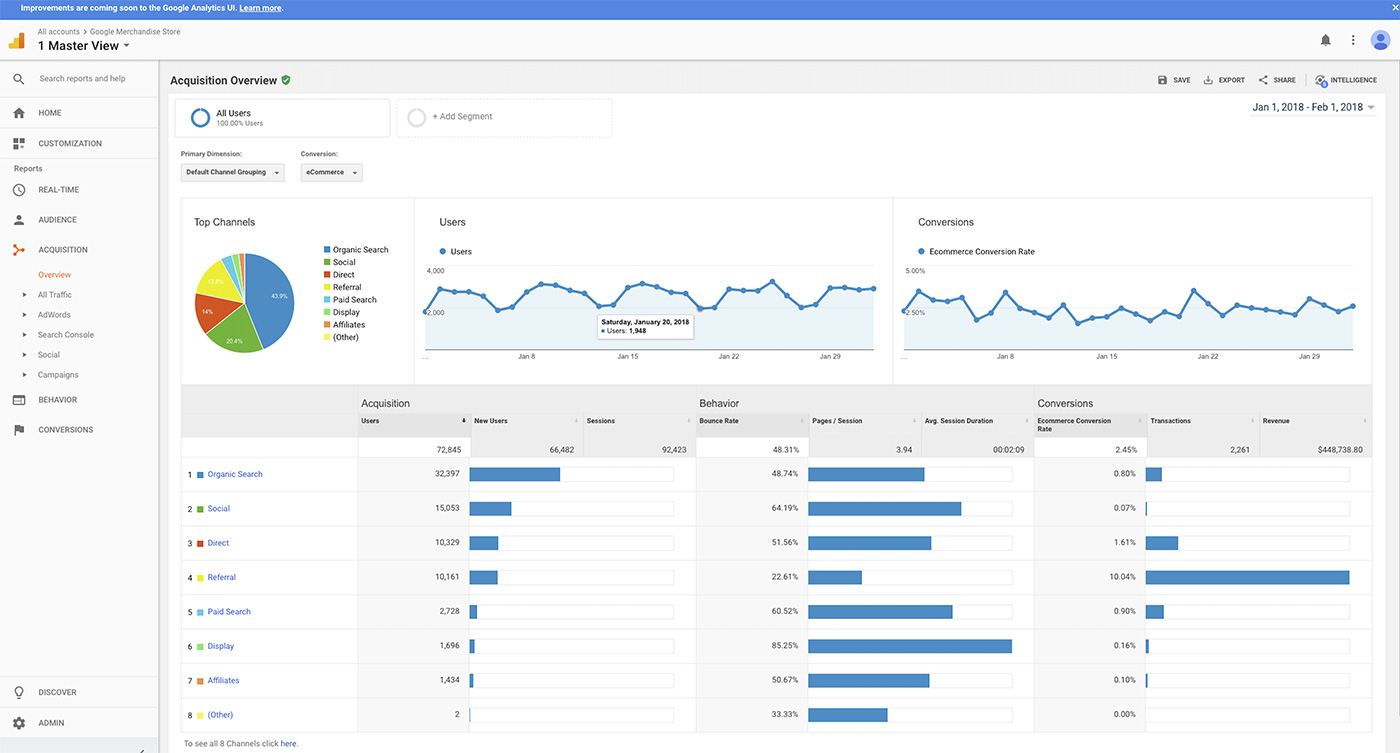Click the Home icon in sidebar
The image size is (1400, 753).
[x=19, y=113]
